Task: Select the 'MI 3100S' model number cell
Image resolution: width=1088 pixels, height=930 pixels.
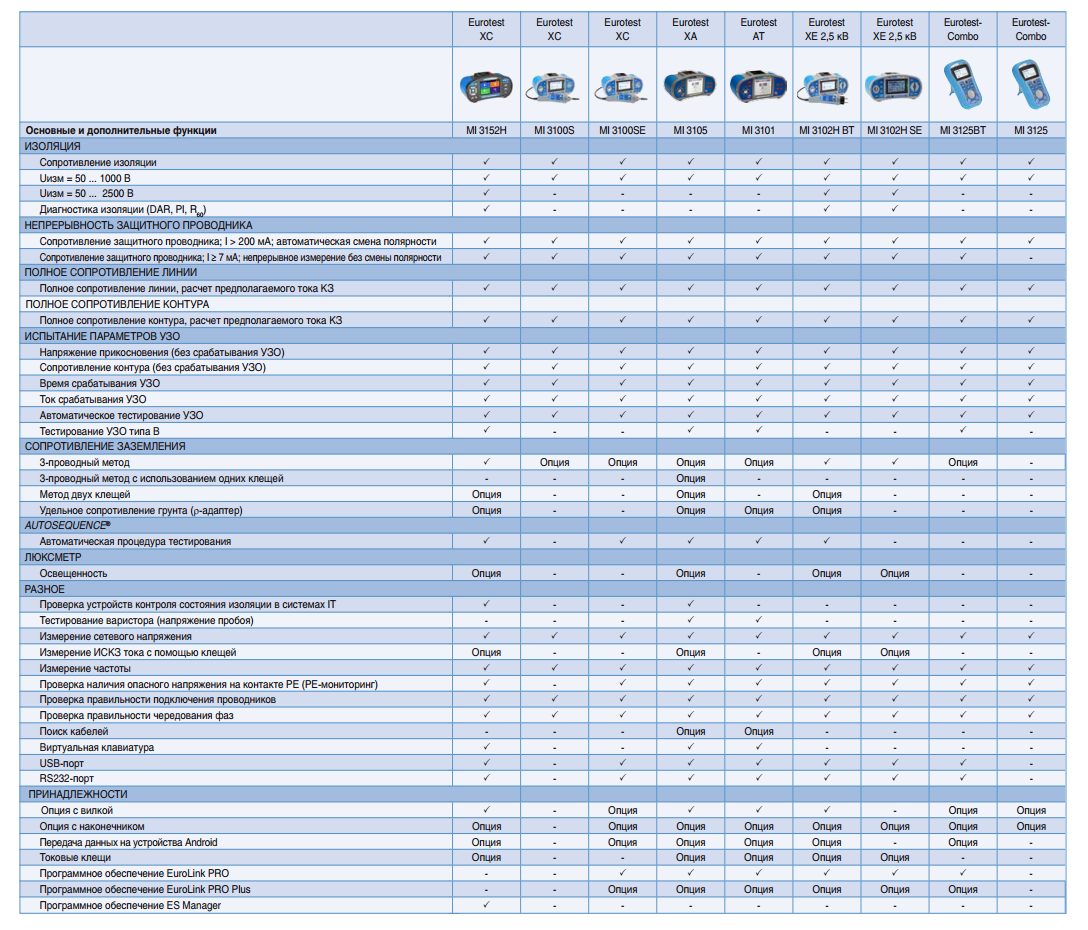Action: 554,130
